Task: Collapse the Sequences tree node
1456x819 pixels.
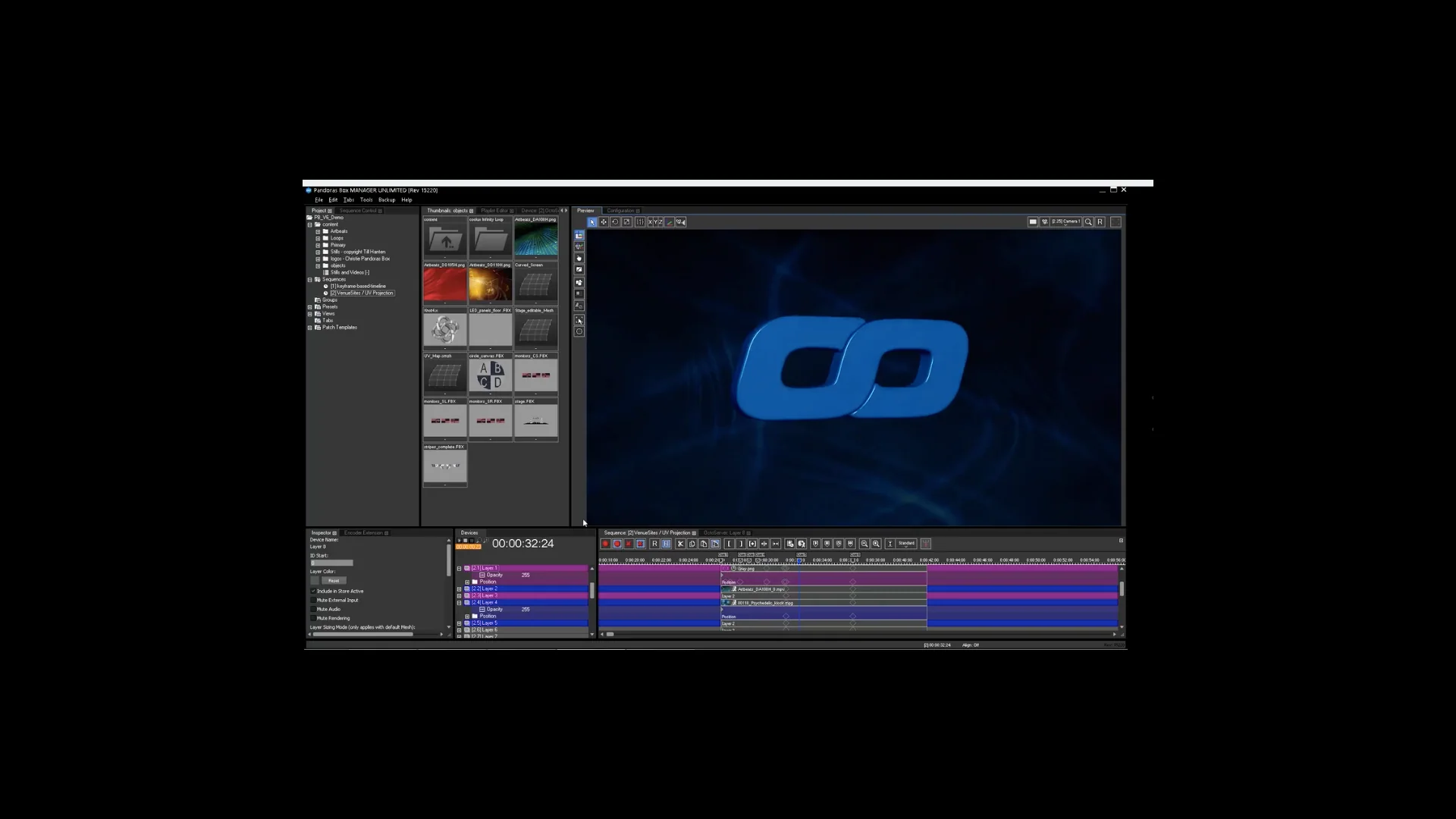Action: click(309, 280)
